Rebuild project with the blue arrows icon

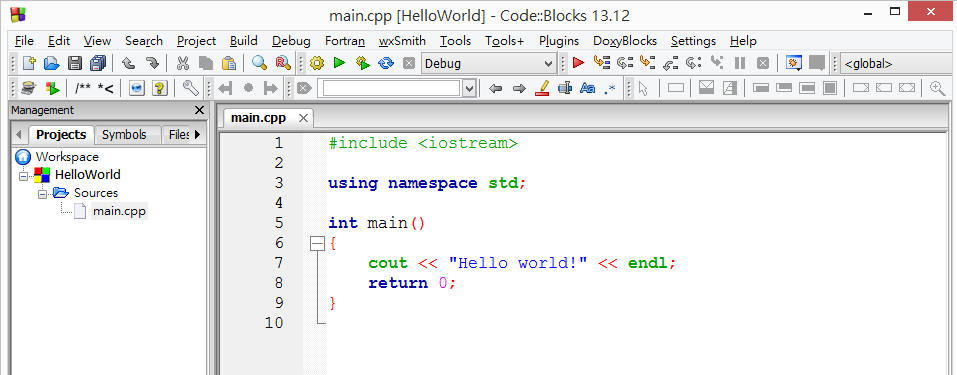point(386,63)
